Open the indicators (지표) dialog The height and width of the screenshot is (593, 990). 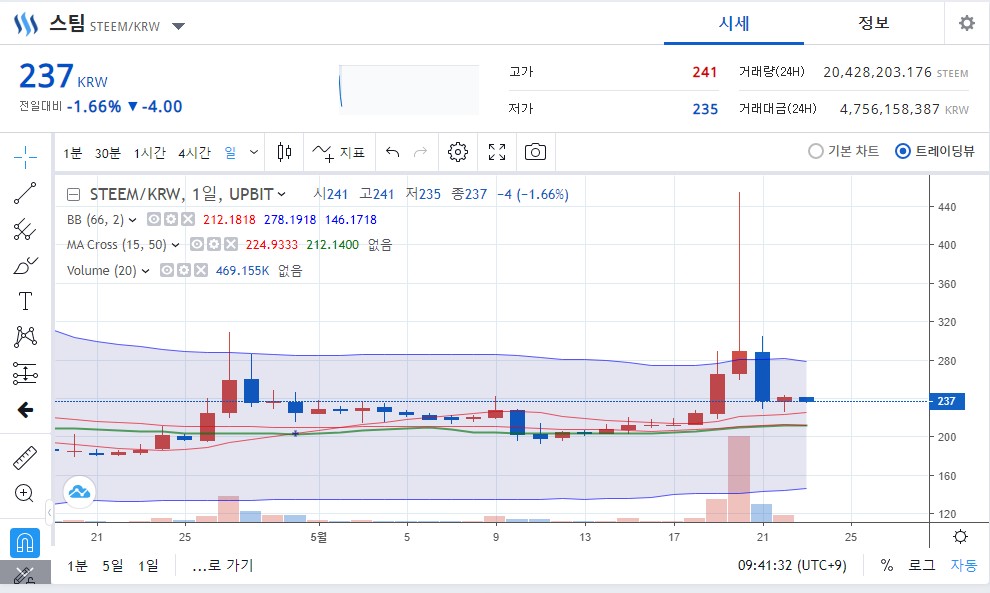(338, 152)
